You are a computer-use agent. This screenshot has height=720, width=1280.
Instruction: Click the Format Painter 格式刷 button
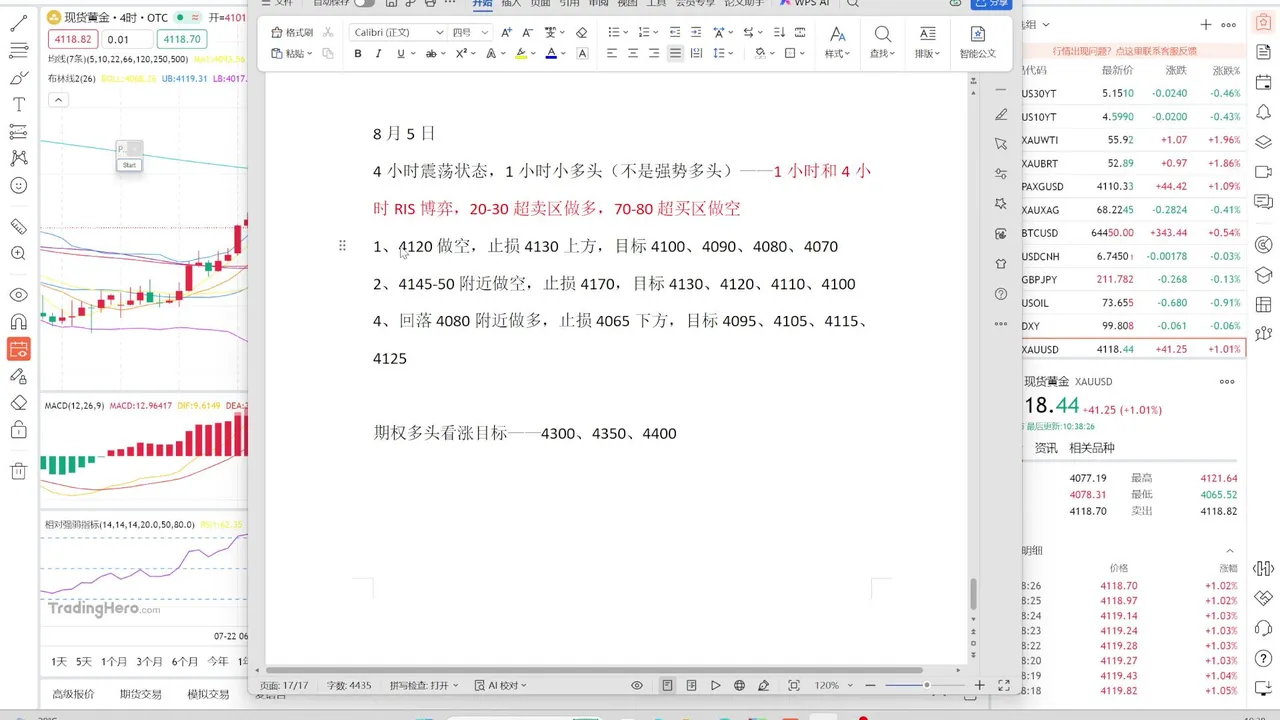pyautogui.click(x=292, y=32)
